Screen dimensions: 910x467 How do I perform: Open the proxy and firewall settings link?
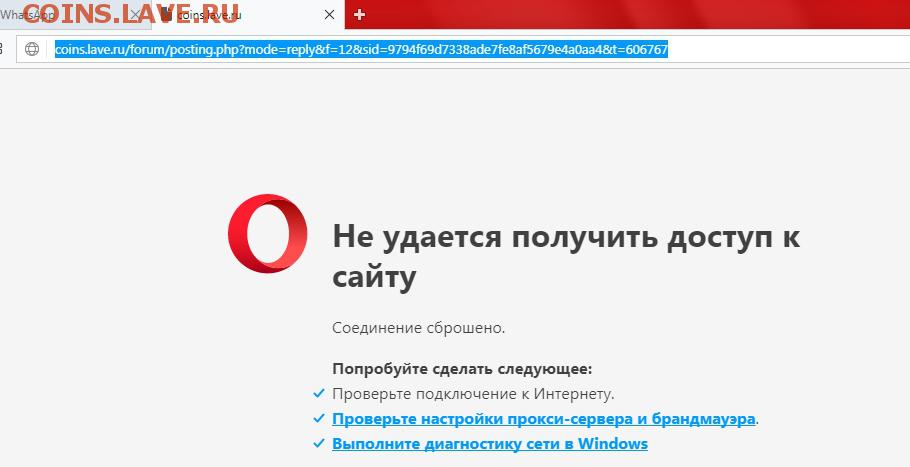[x=544, y=419]
